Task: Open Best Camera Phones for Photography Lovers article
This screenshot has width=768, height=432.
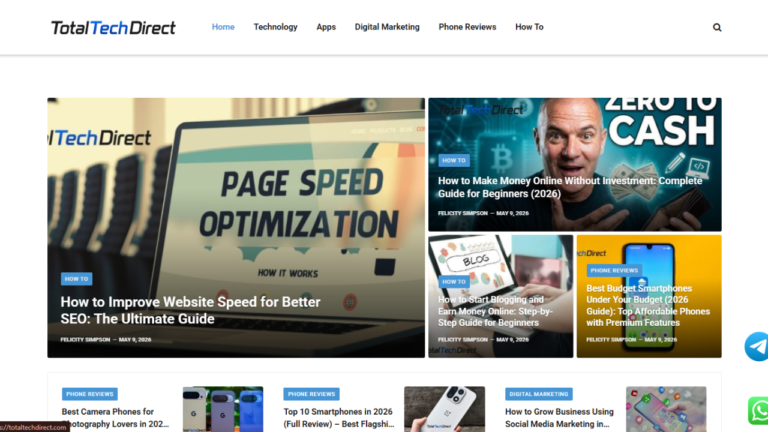Action: pos(115,418)
